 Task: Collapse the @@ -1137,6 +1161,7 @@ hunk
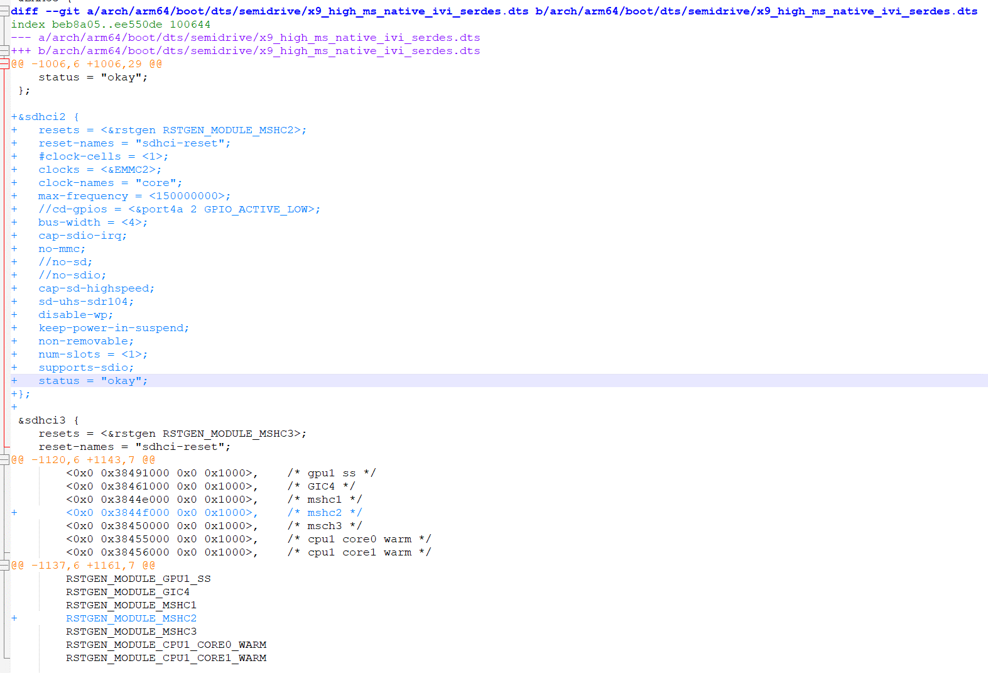coord(5,565)
